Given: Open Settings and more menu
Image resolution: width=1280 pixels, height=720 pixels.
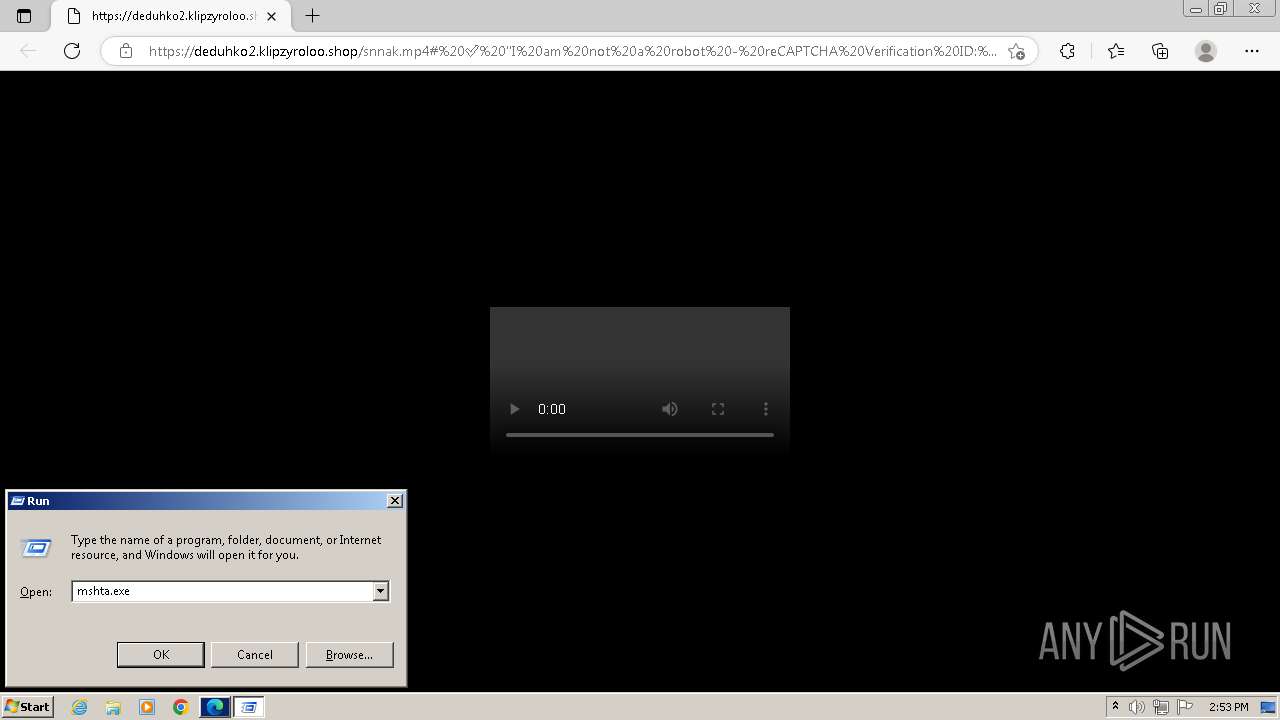Looking at the screenshot, I should click(x=1252, y=51).
